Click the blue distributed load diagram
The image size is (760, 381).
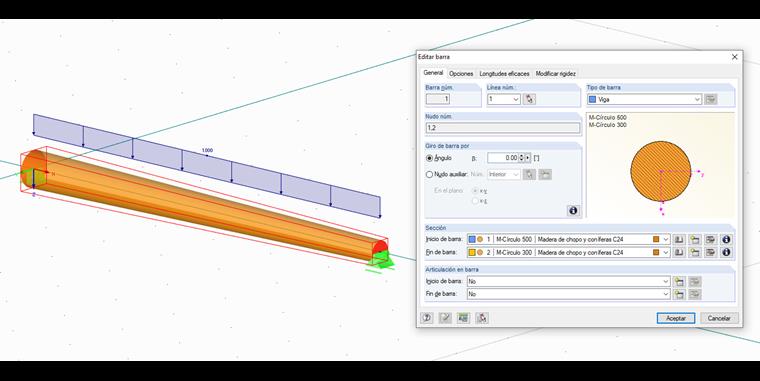click(207, 166)
